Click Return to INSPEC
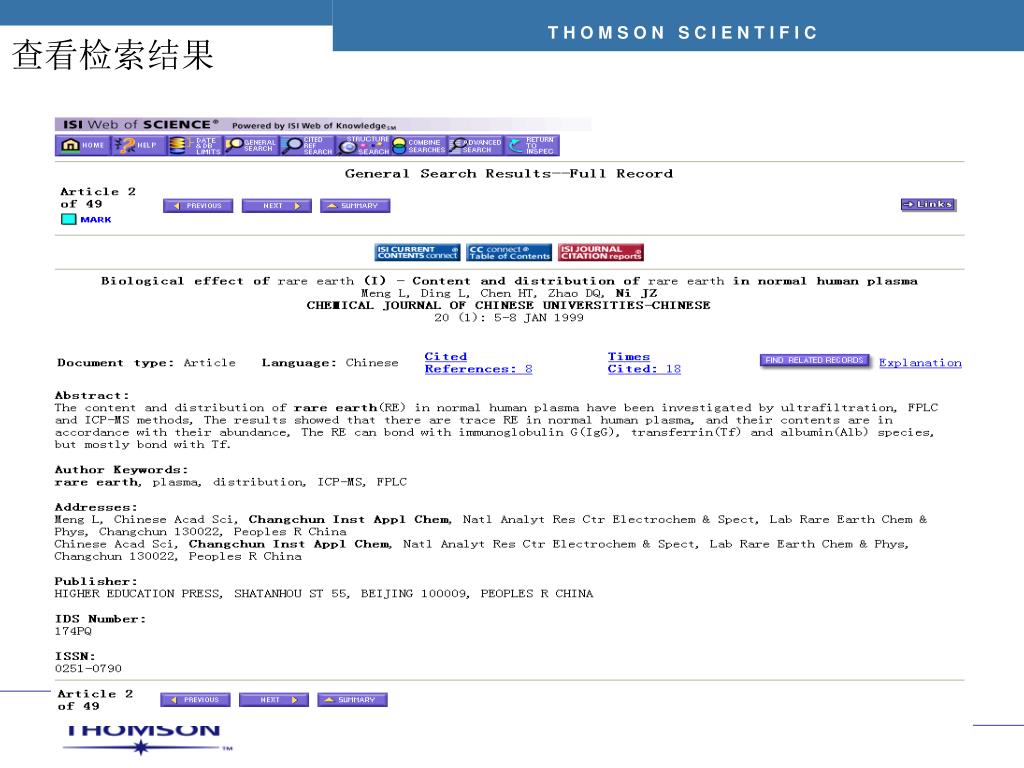The width and height of the screenshot is (1024, 768). pos(532,145)
